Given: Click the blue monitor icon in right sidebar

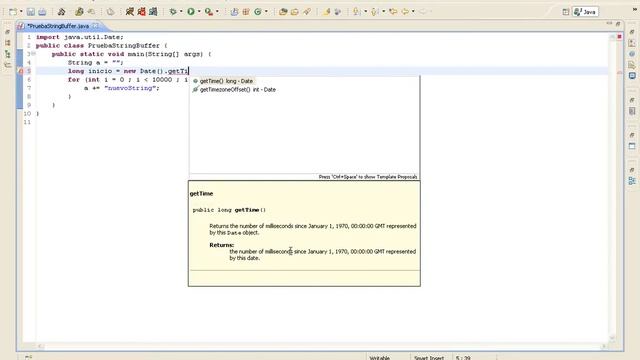Looking at the screenshot, I should tap(632, 76).
